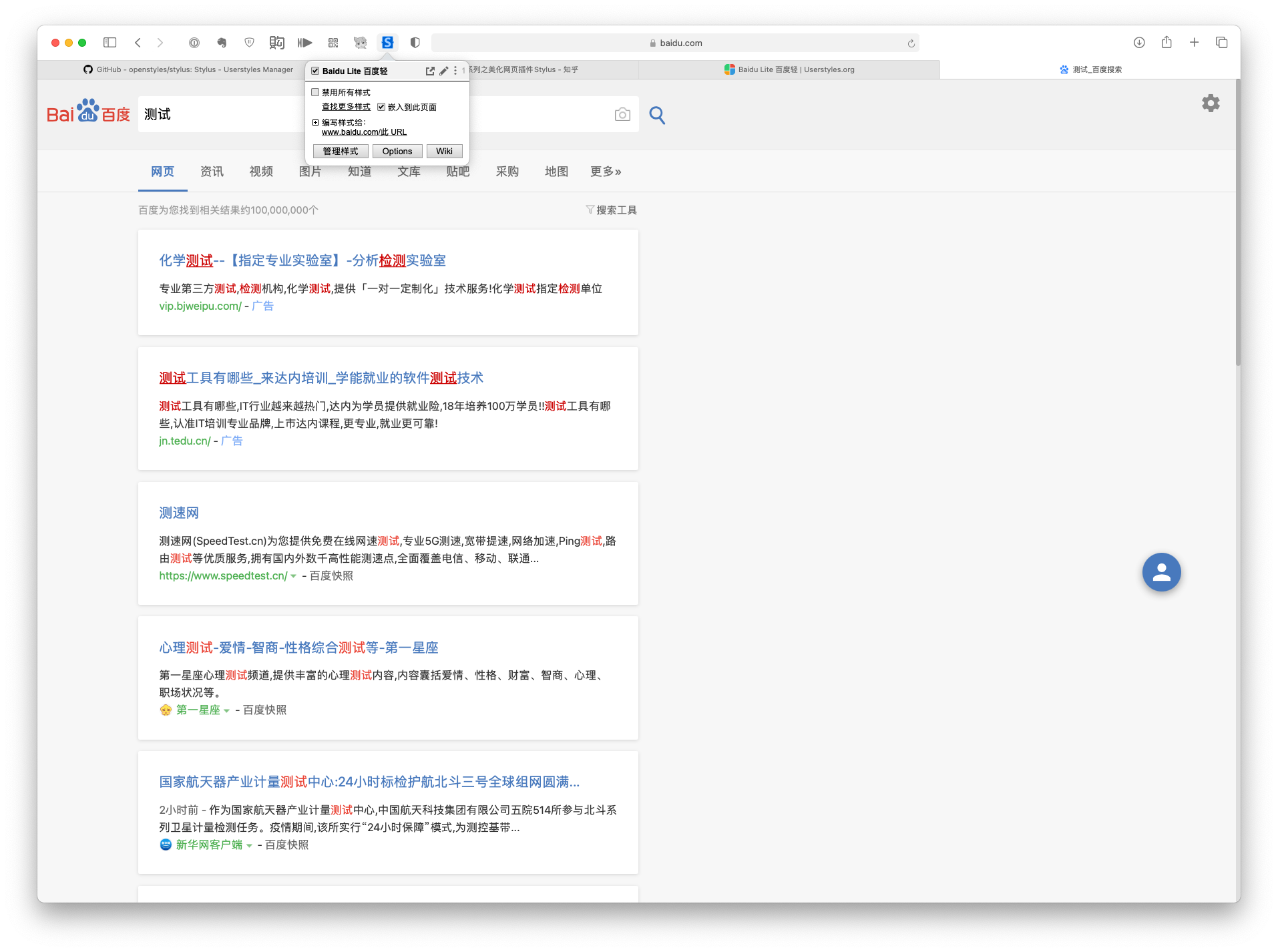Open result 化学测试--【指定专业实验室】
Screen dimensions: 1278x952
tap(302, 260)
